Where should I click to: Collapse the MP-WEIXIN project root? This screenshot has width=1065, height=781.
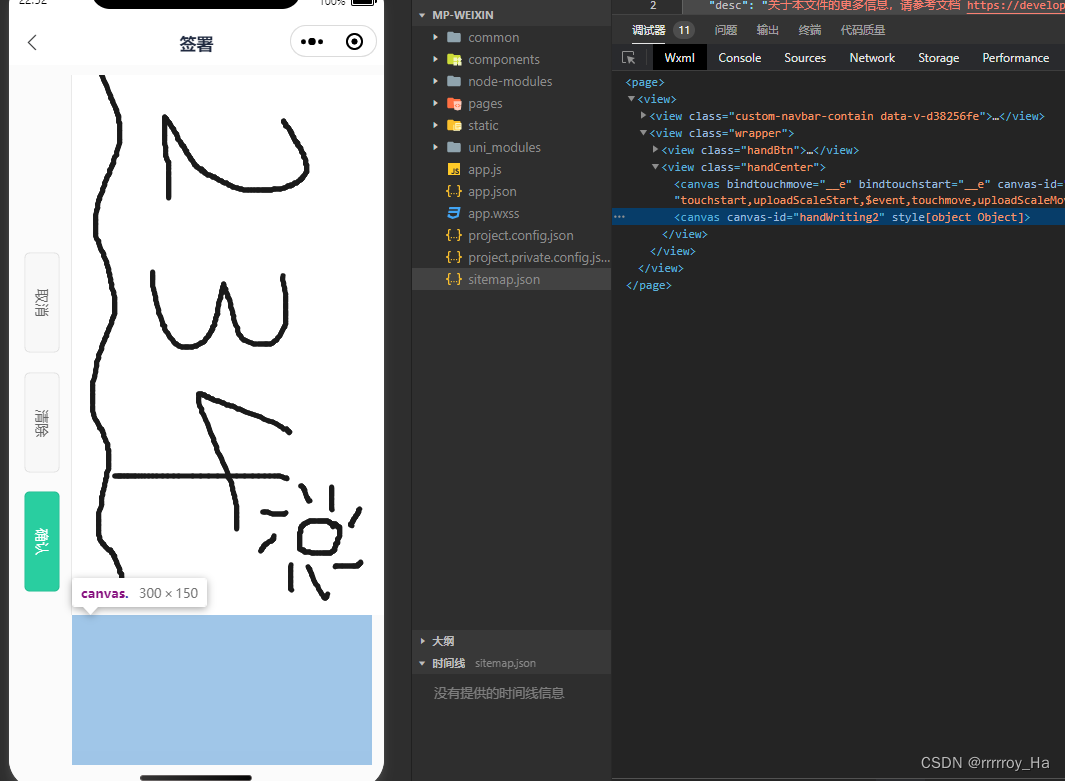point(422,15)
